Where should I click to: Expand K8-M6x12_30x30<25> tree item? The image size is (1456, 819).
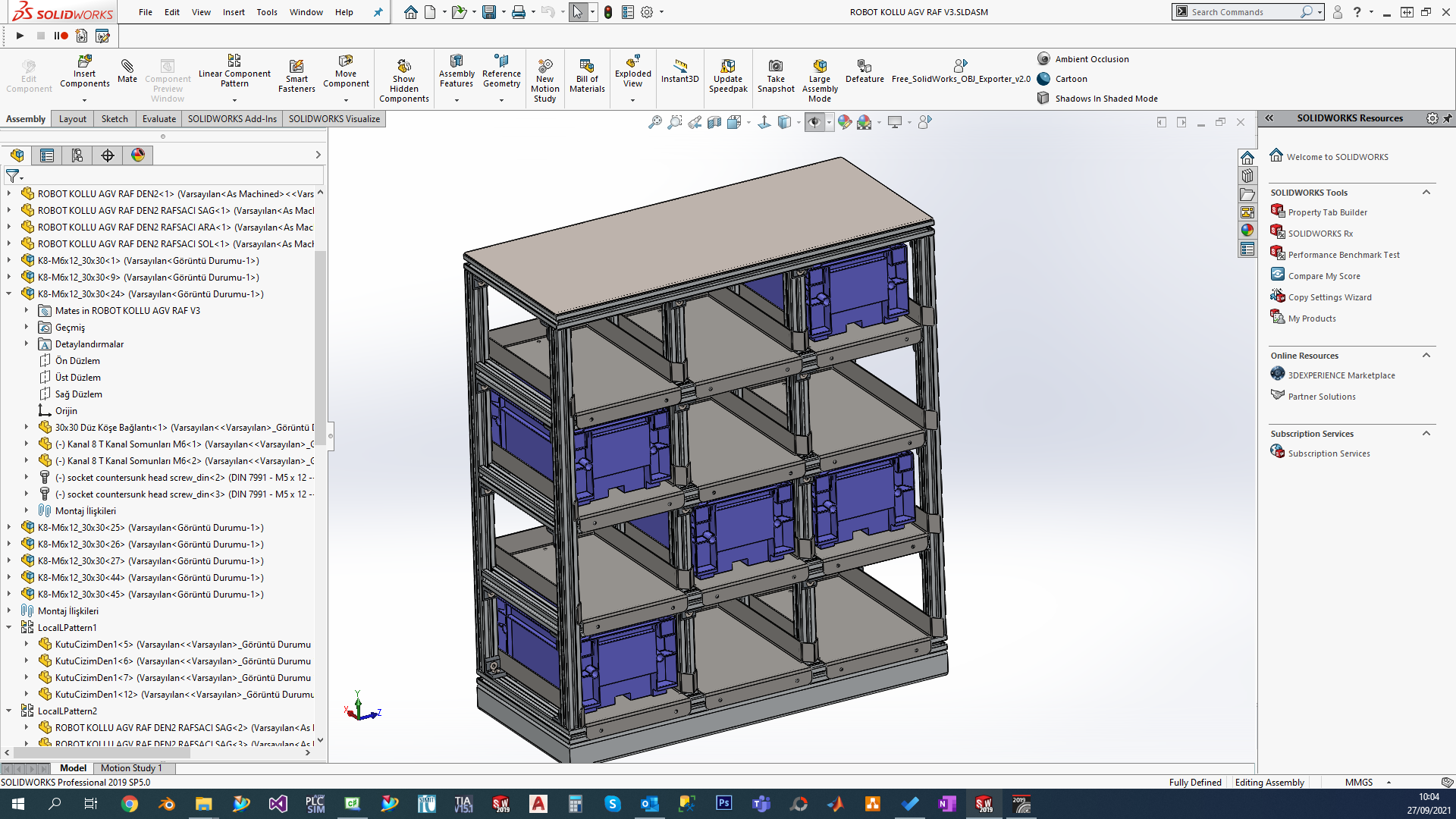[x=9, y=528]
